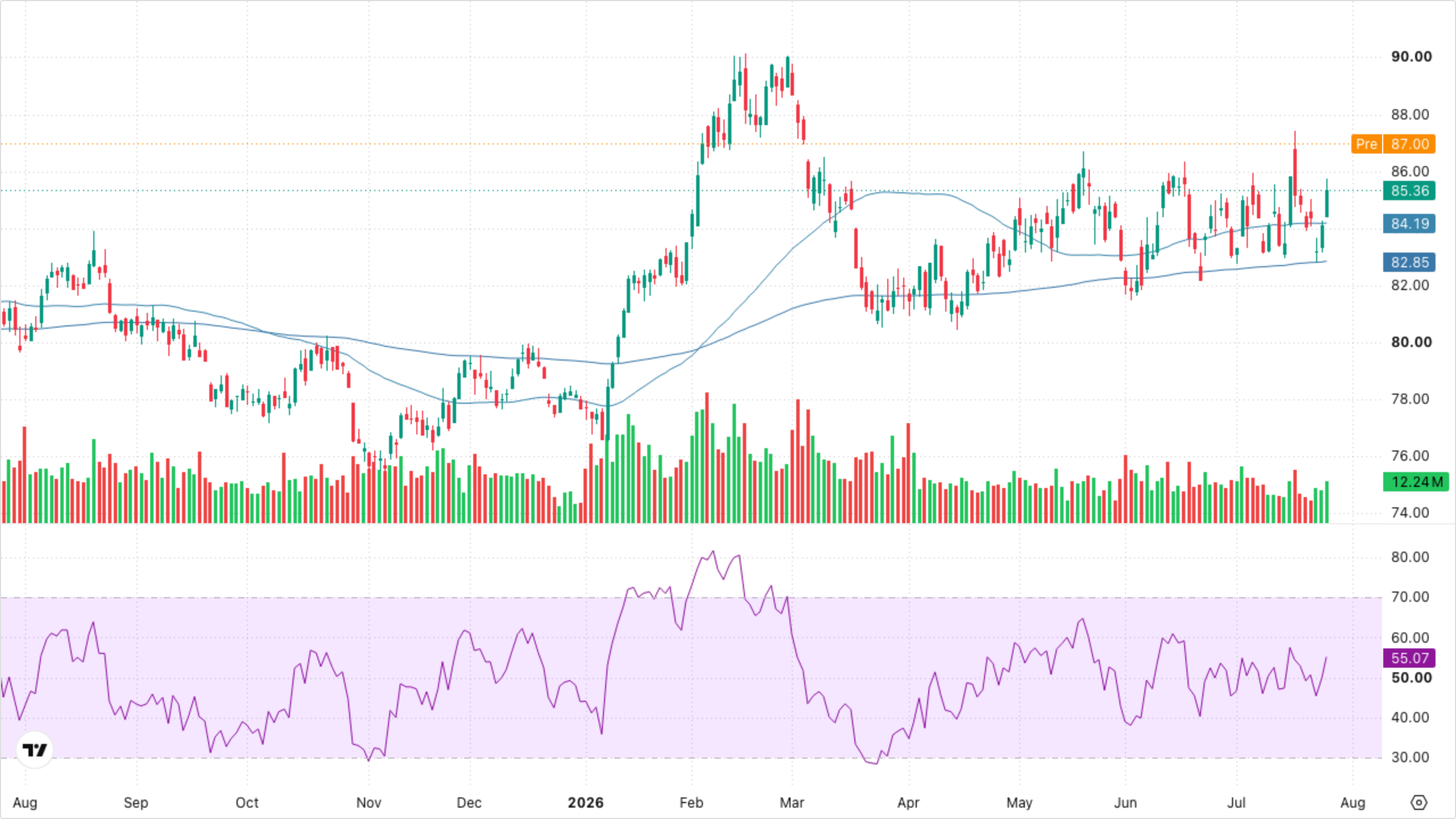Click the Feb label on time axis

pos(691,803)
